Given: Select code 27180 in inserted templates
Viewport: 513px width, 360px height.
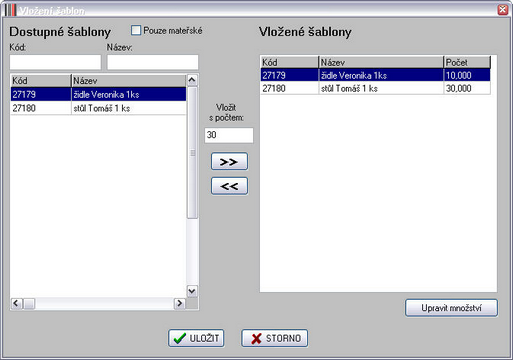Looking at the screenshot, I should point(289,88).
